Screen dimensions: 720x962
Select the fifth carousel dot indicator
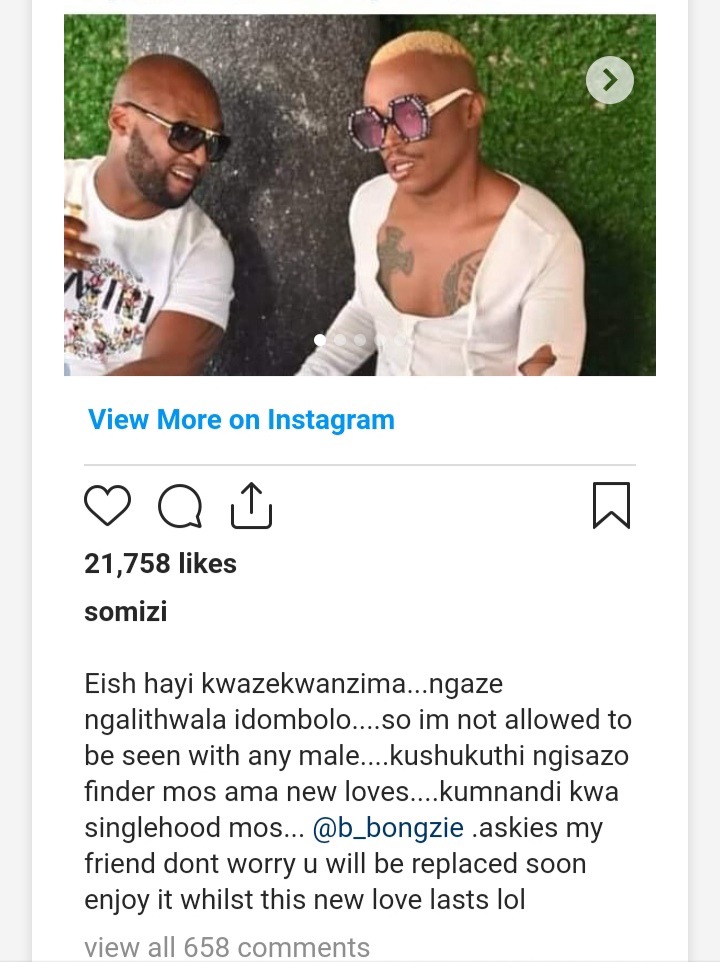point(400,340)
